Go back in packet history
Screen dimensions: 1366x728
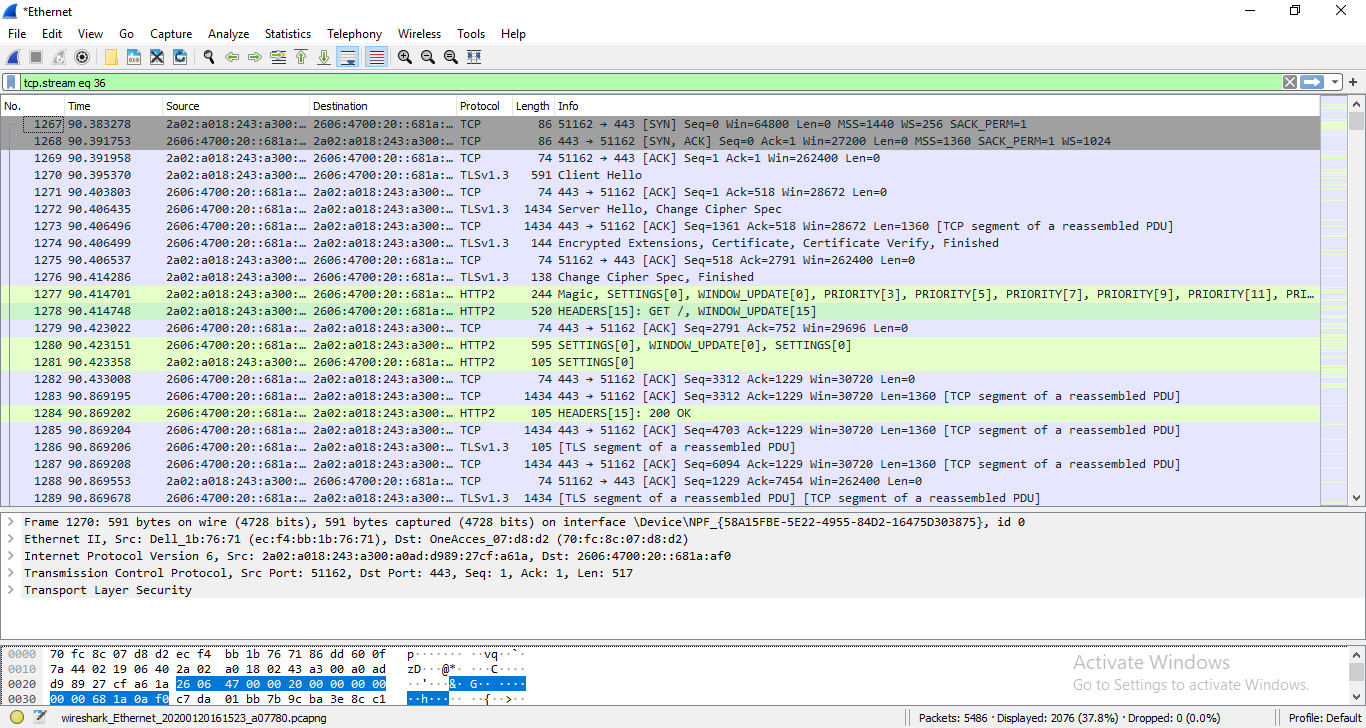[232, 57]
